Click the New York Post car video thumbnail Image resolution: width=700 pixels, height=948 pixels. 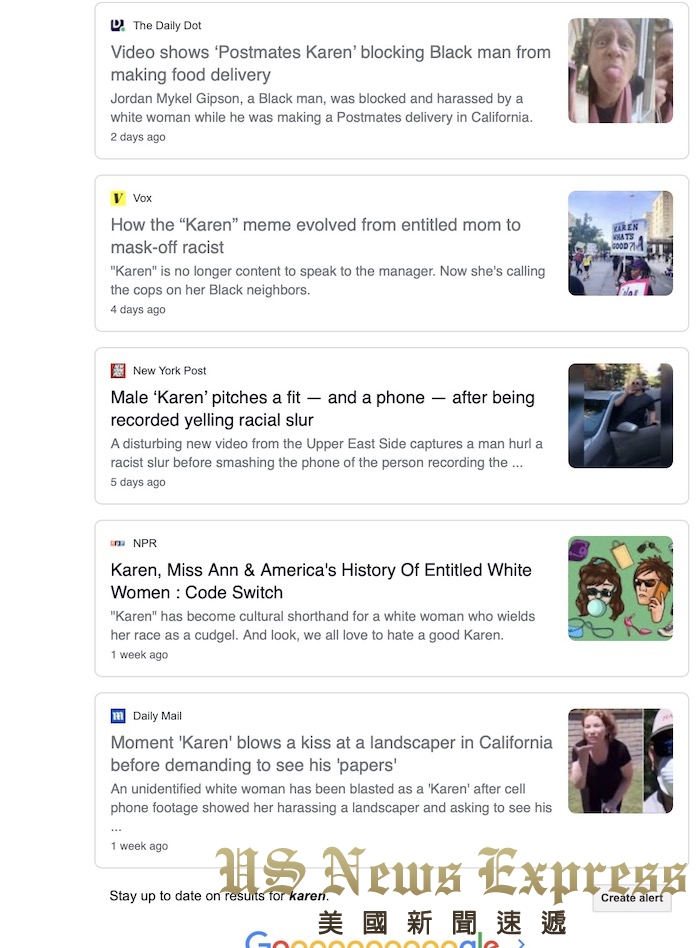pyautogui.click(x=620, y=416)
